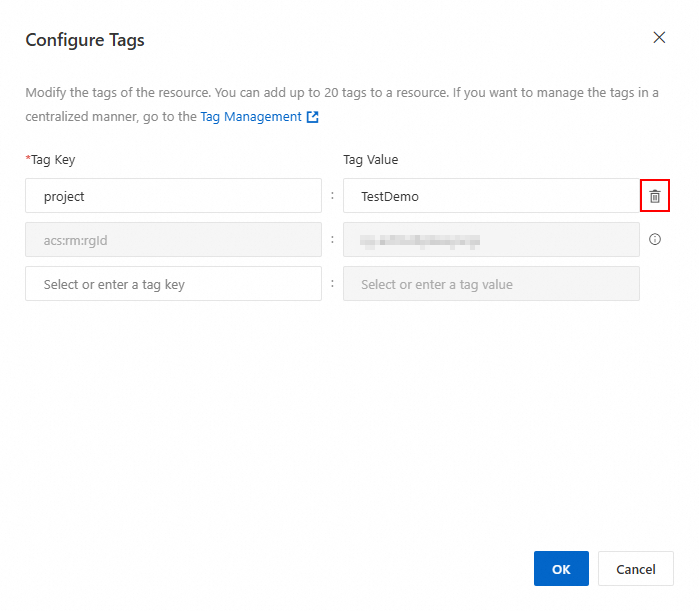Viewport: 699px width, 611px height.
Task: Open the empty 'Select or enter a tag value' box
Action: point(490,284)
